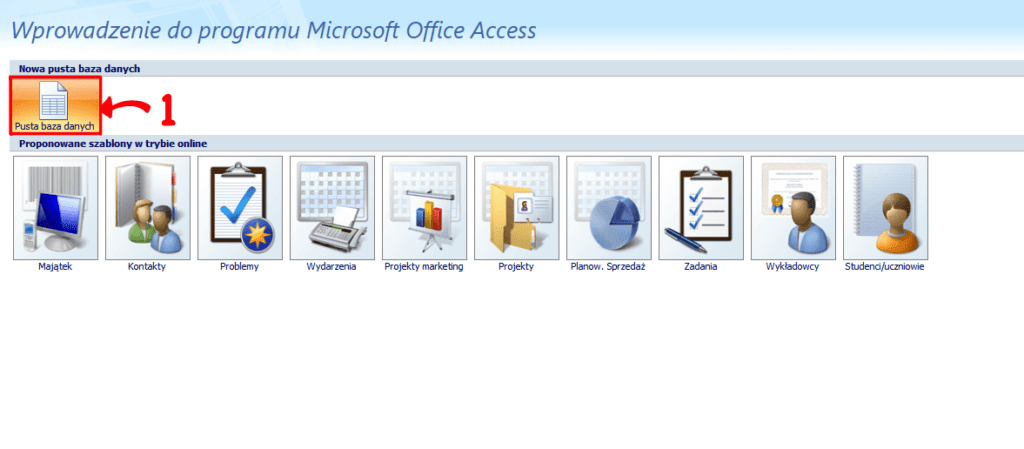Click the Wydarzenia label text
Viewport: 1024px width, 449px height.
tap(332, 267)
